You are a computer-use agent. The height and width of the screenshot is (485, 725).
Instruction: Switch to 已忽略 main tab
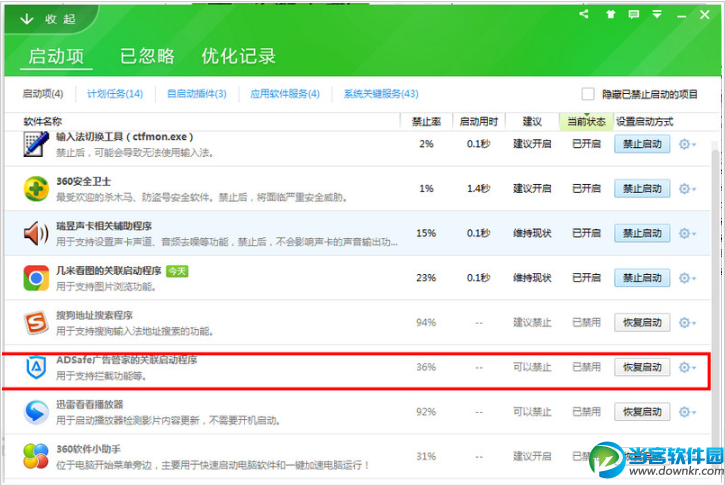point(147,56)
